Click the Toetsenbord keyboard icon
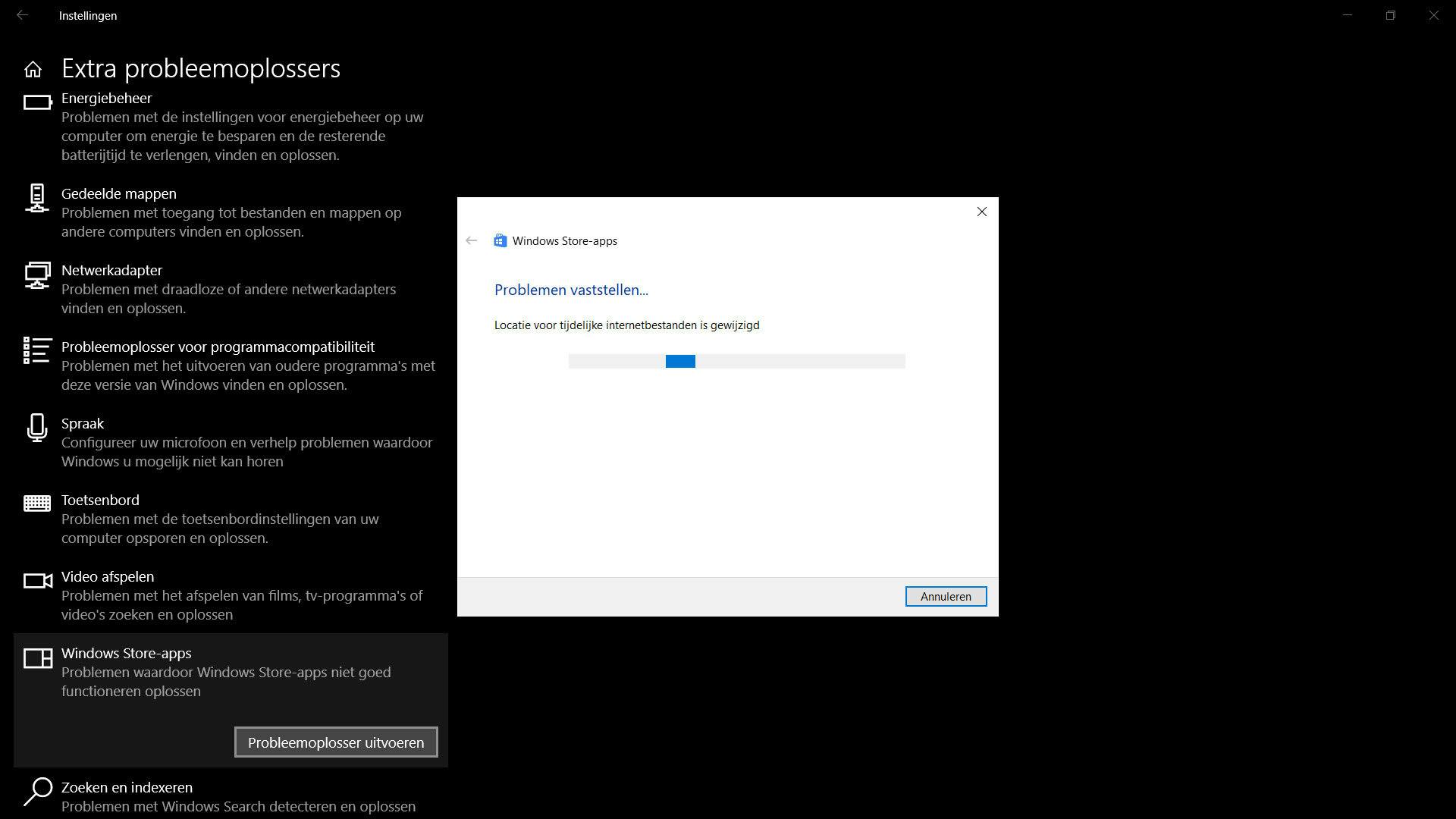The width and height of the screenshot is (1456, 819). (x=37, y=503)
